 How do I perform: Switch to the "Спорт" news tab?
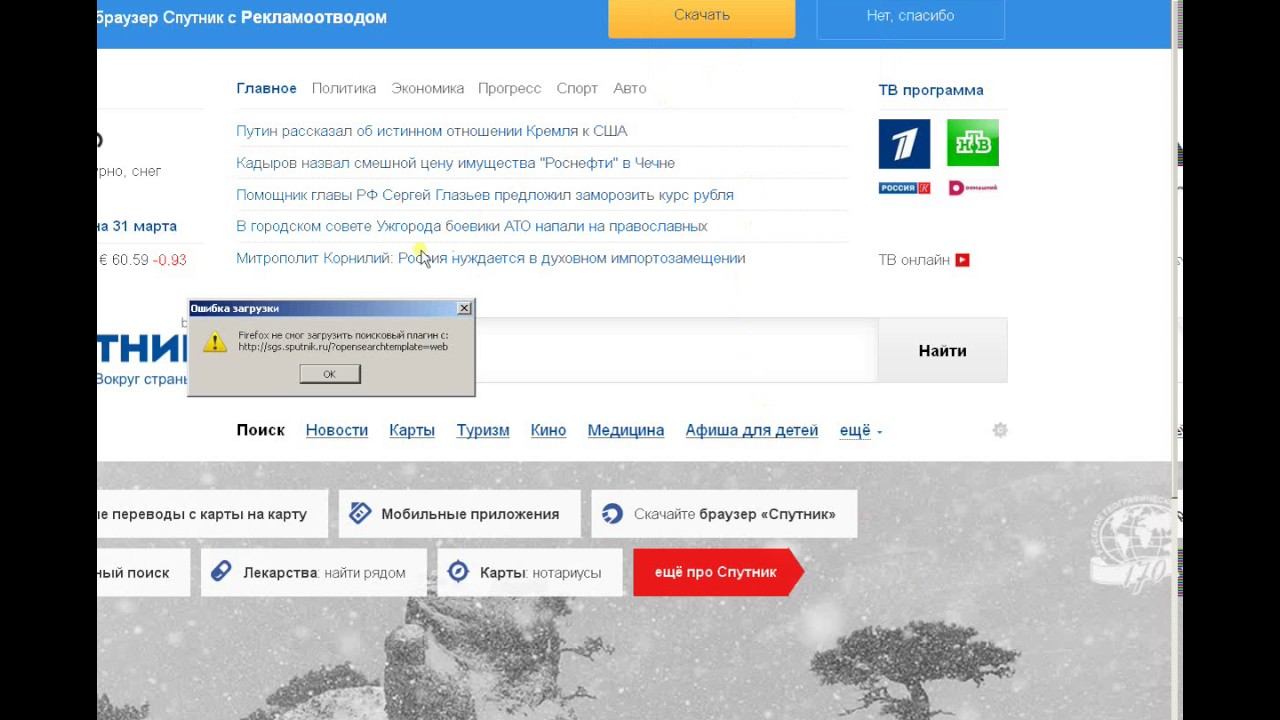pos(577,88)
